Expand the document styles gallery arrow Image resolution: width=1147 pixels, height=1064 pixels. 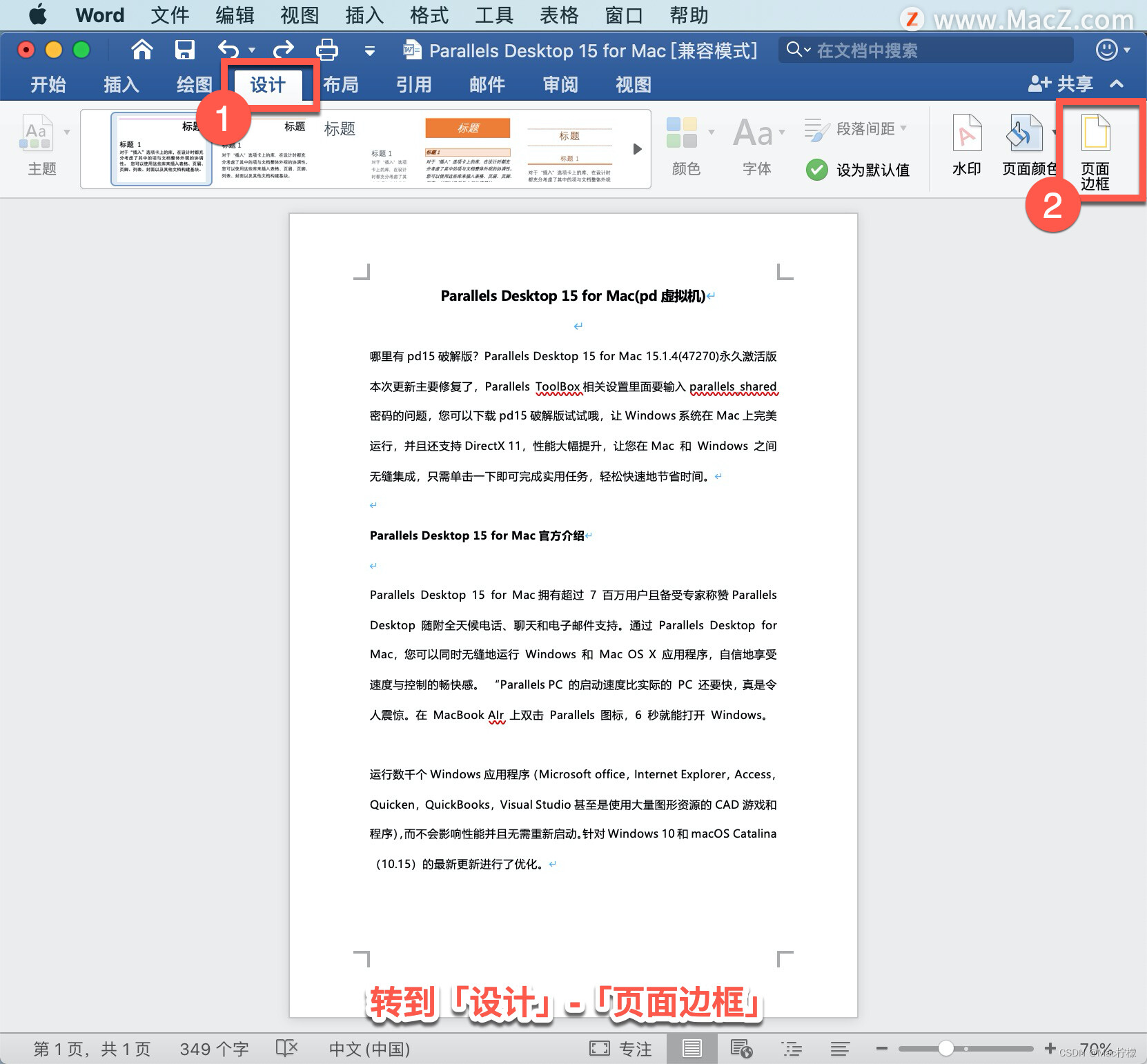[x=638, y=149]
